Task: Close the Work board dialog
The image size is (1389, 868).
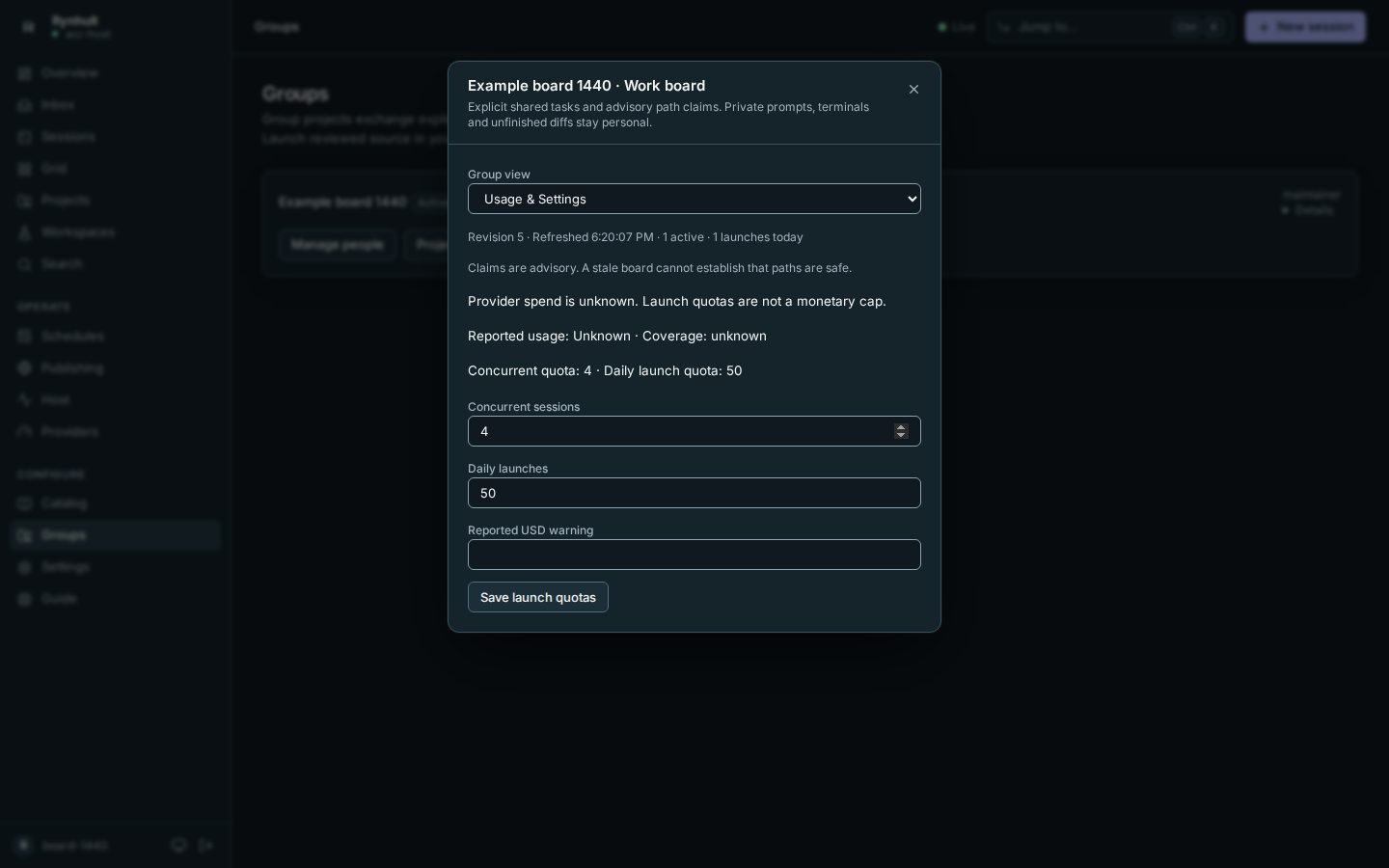Action: pyautogui.click(x=913, y=90)
